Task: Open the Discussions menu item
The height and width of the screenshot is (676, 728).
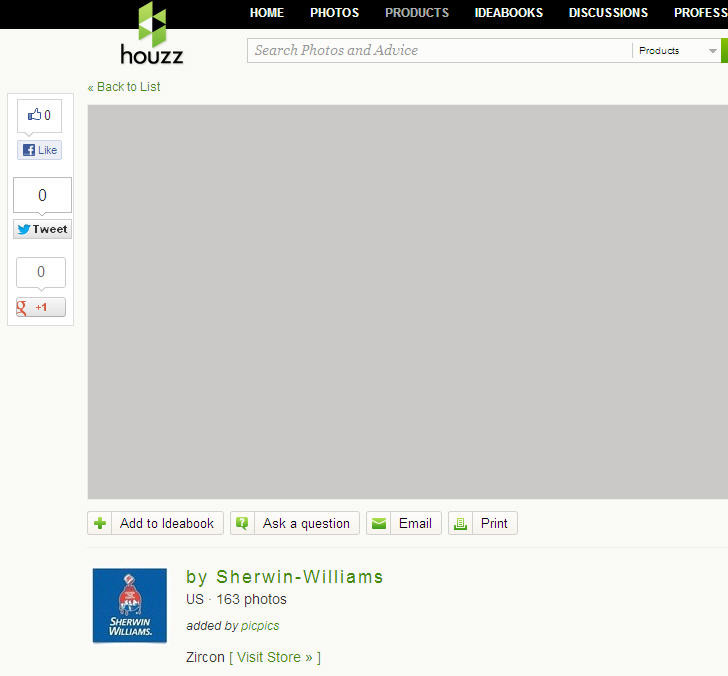Action: click(608, 13)
